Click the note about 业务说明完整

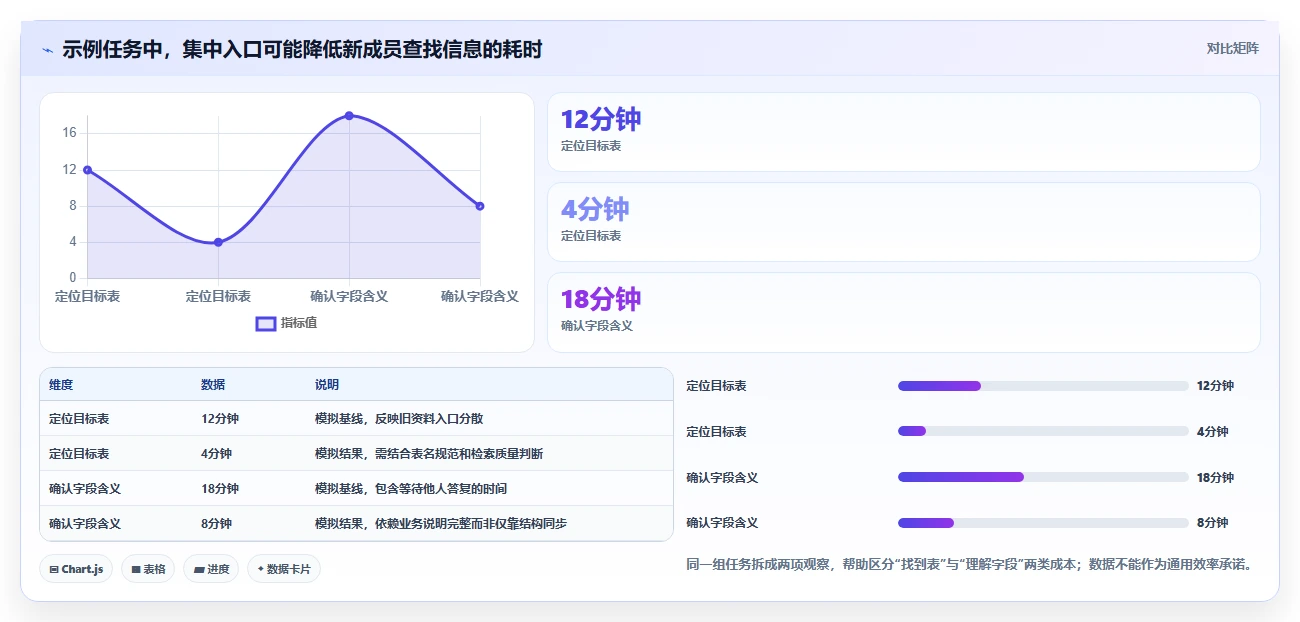coord(441,524)
